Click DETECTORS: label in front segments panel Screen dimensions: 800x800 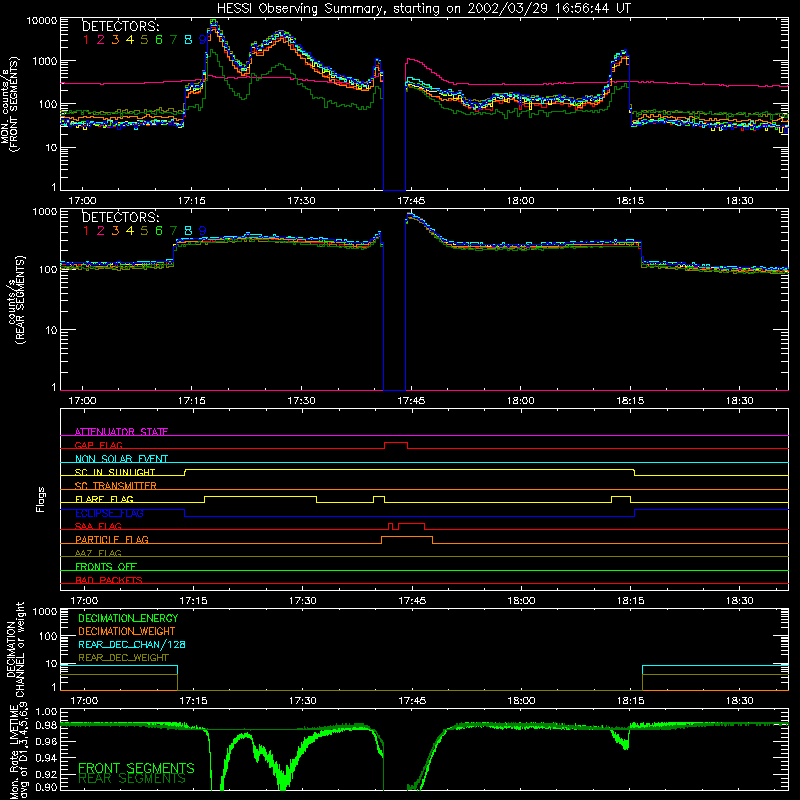(120, 26)
